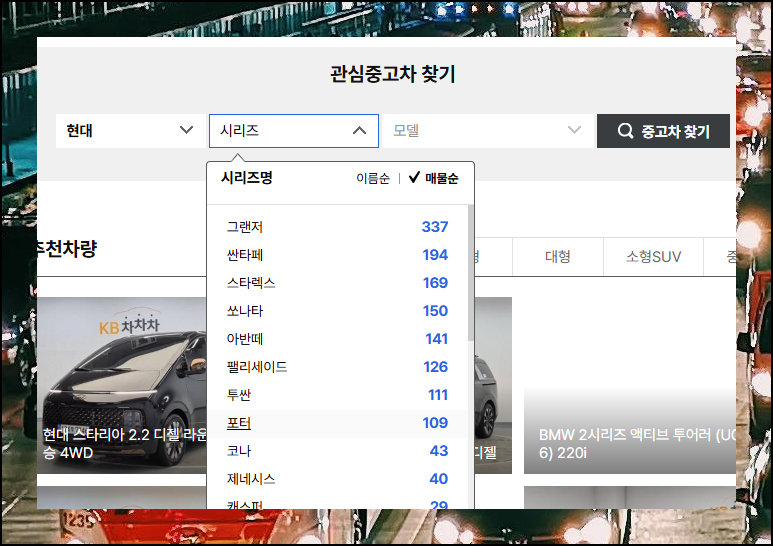Image resolution: width=773 pixels, height=546 pixels.
Task: Click the 40 count next to 제네시스
Action: [439, 479]
